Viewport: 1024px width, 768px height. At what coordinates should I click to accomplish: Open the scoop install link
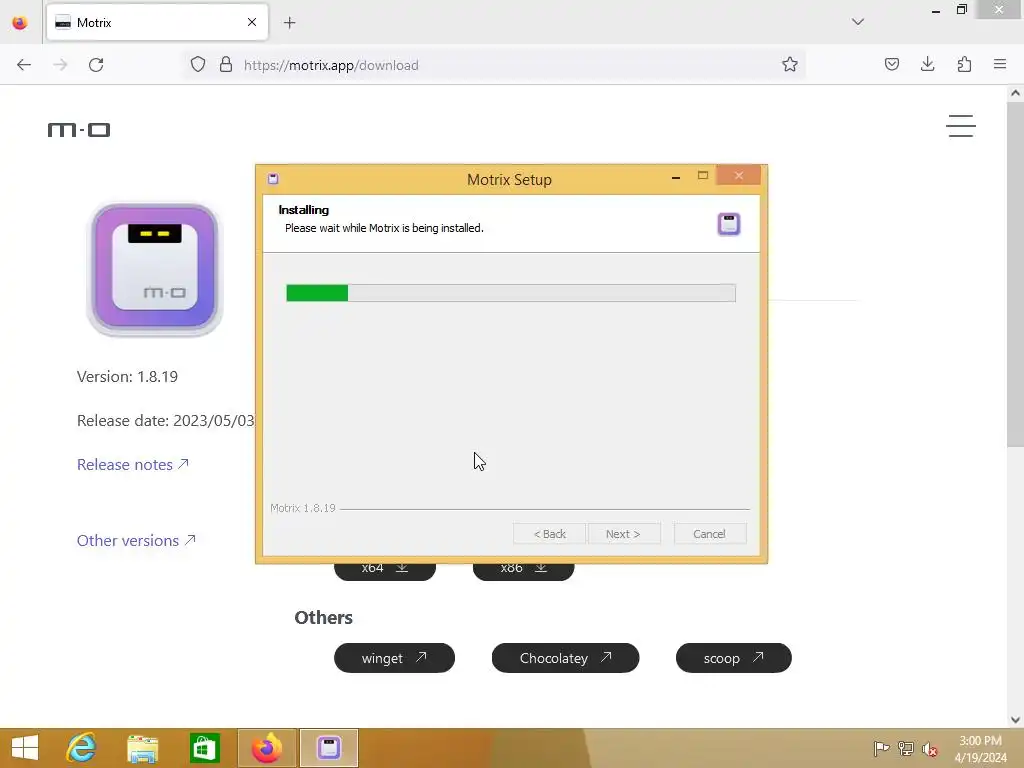tap(733, 658)
